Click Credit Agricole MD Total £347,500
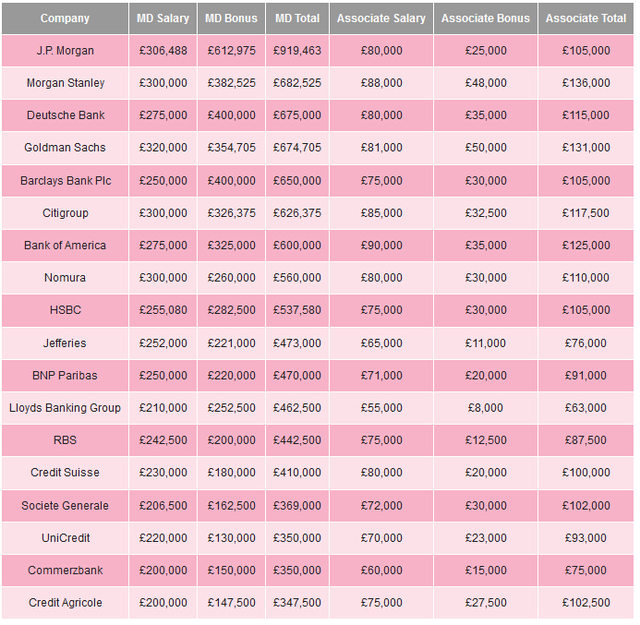This screenshot has width=640, height=625. (297, 603)
